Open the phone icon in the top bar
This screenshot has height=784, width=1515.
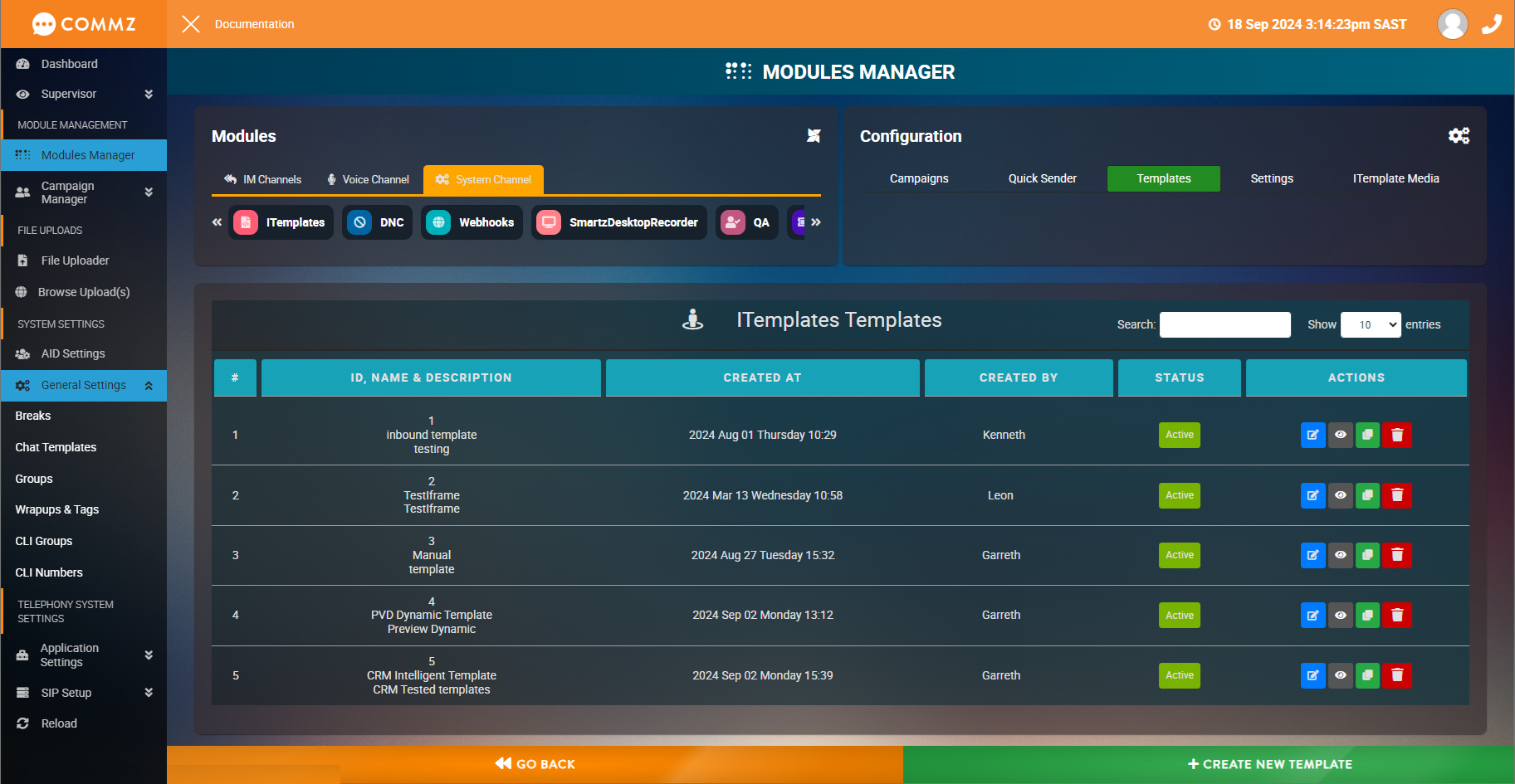[x=1492, y=24]
